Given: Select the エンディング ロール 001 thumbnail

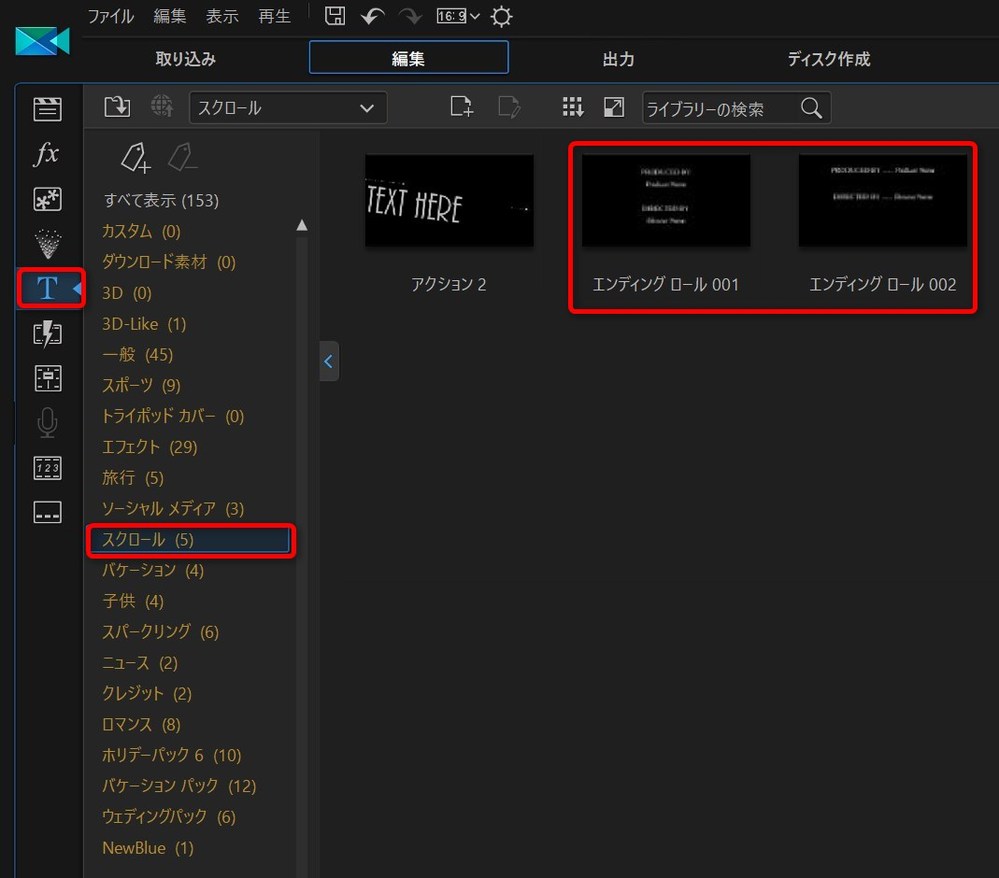Looking at the screenshot, I should [x=665, y=201].
